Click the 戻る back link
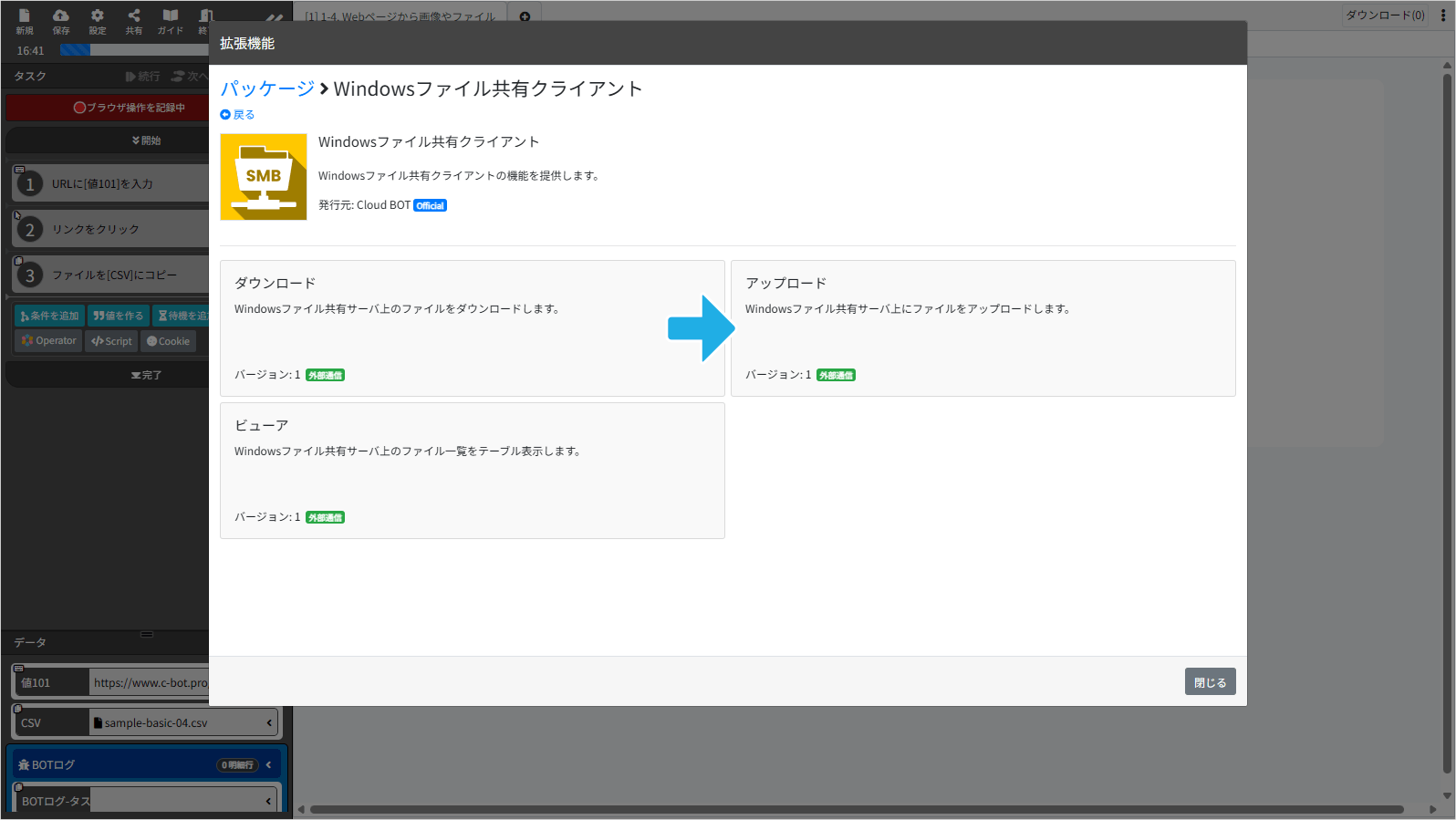The width and height of the screenshot is (1456, 820). tap(237, 115)
